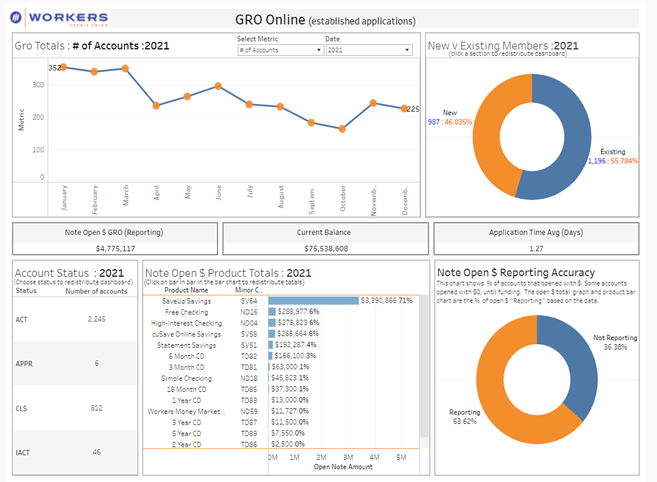The image size is (657, 482).
Task: Choose the CLS status row
Action: click(x=70, y=408)
